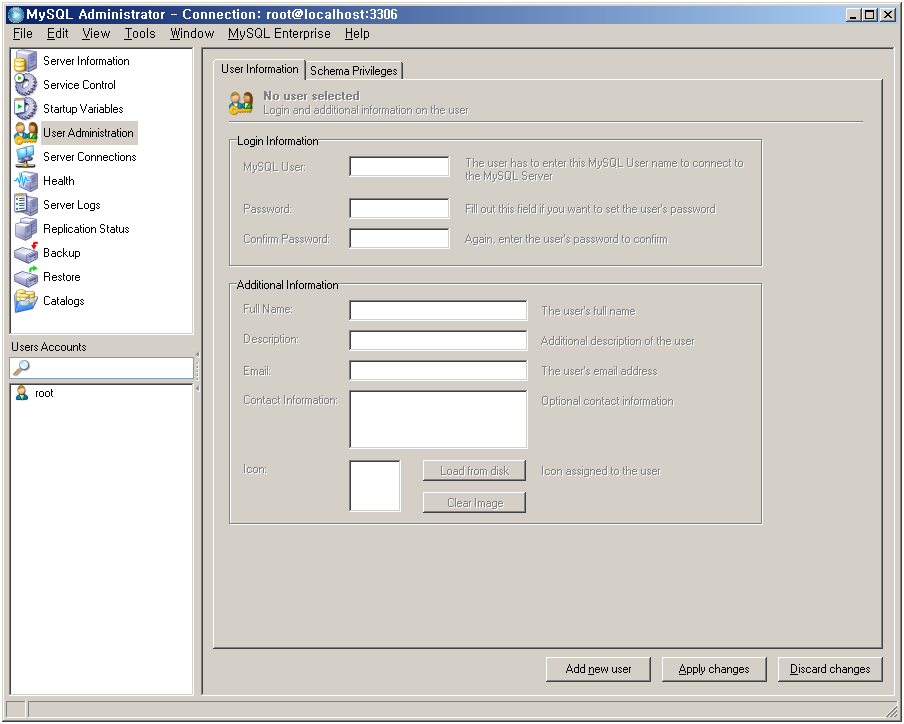Focus the Password field

[399, 209]
